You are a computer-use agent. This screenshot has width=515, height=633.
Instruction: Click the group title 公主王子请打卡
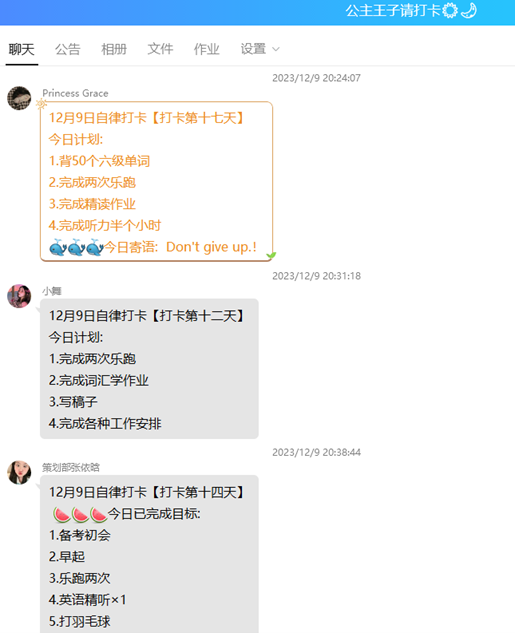(x=393, y=10)
